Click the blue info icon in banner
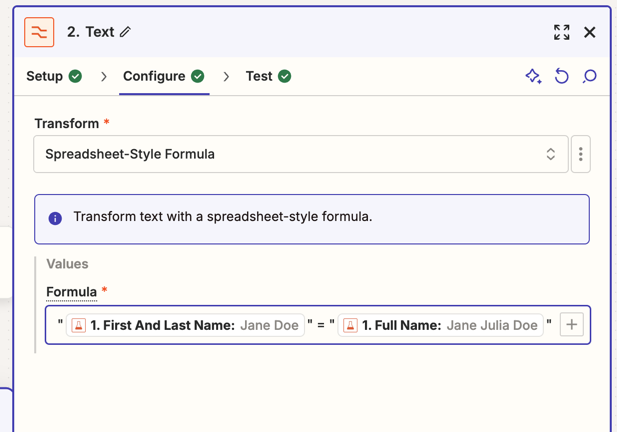The image size is (617, 432). pyautogui.click(x=55, y=218)
